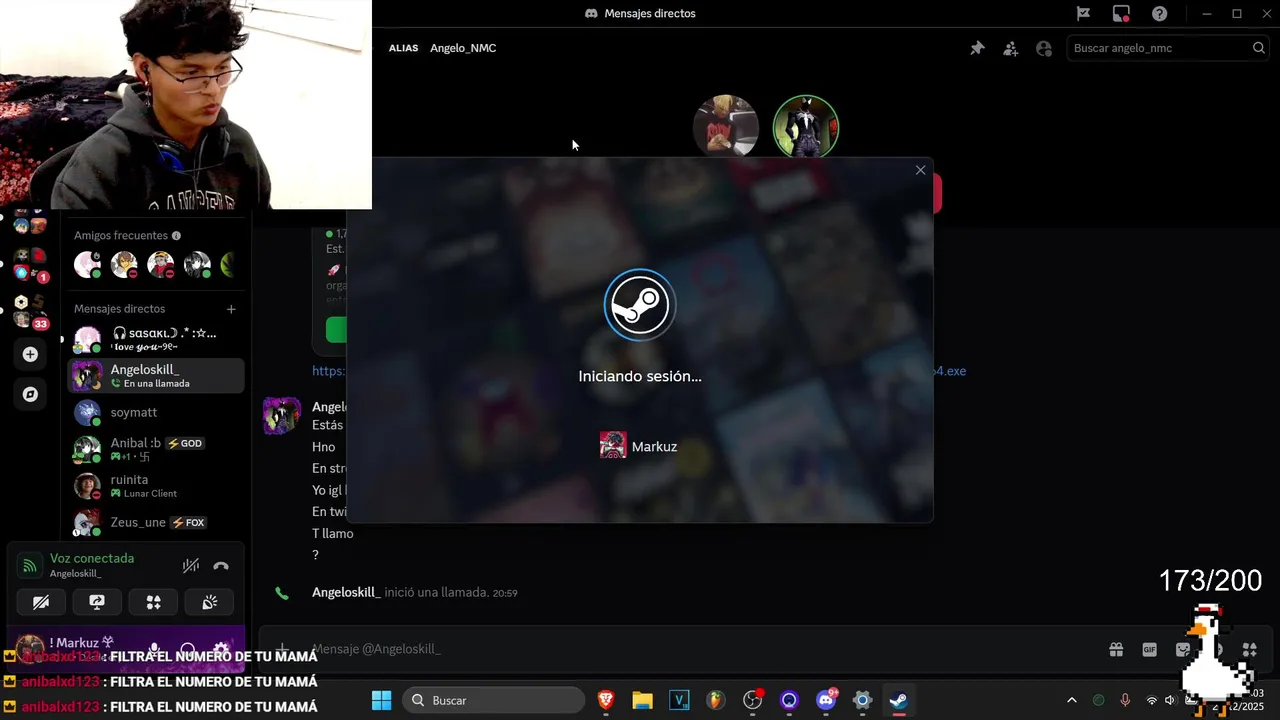
Task: Open File Explorer from taskbar
Action: click(642, 700)
